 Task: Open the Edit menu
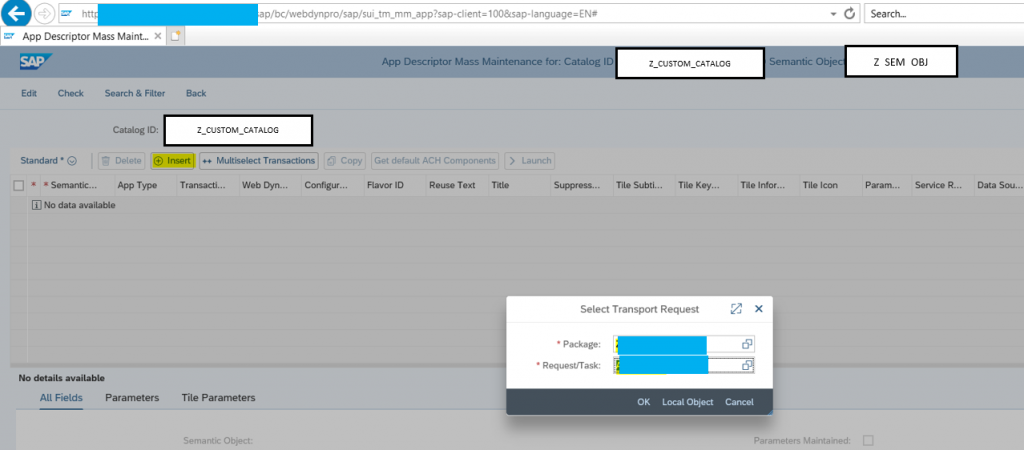(29, 93)
